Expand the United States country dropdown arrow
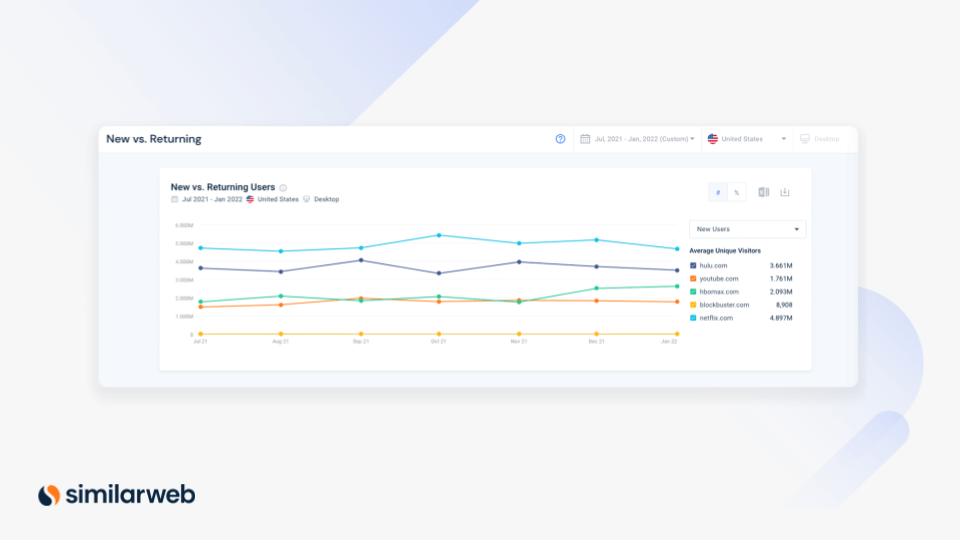The width and height of the screenshot is (960, 540). point(784,139)
